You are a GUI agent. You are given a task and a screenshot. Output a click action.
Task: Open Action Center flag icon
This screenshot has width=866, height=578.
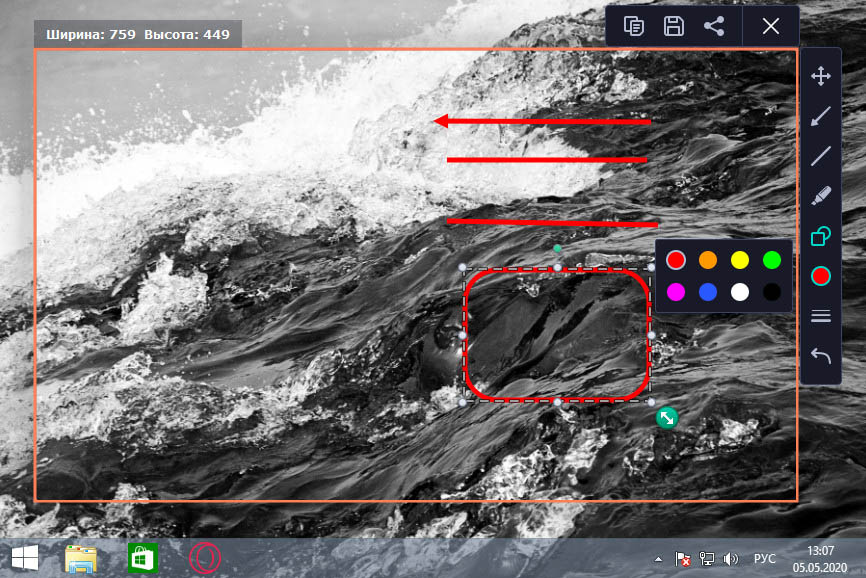[x=683, y=559]
